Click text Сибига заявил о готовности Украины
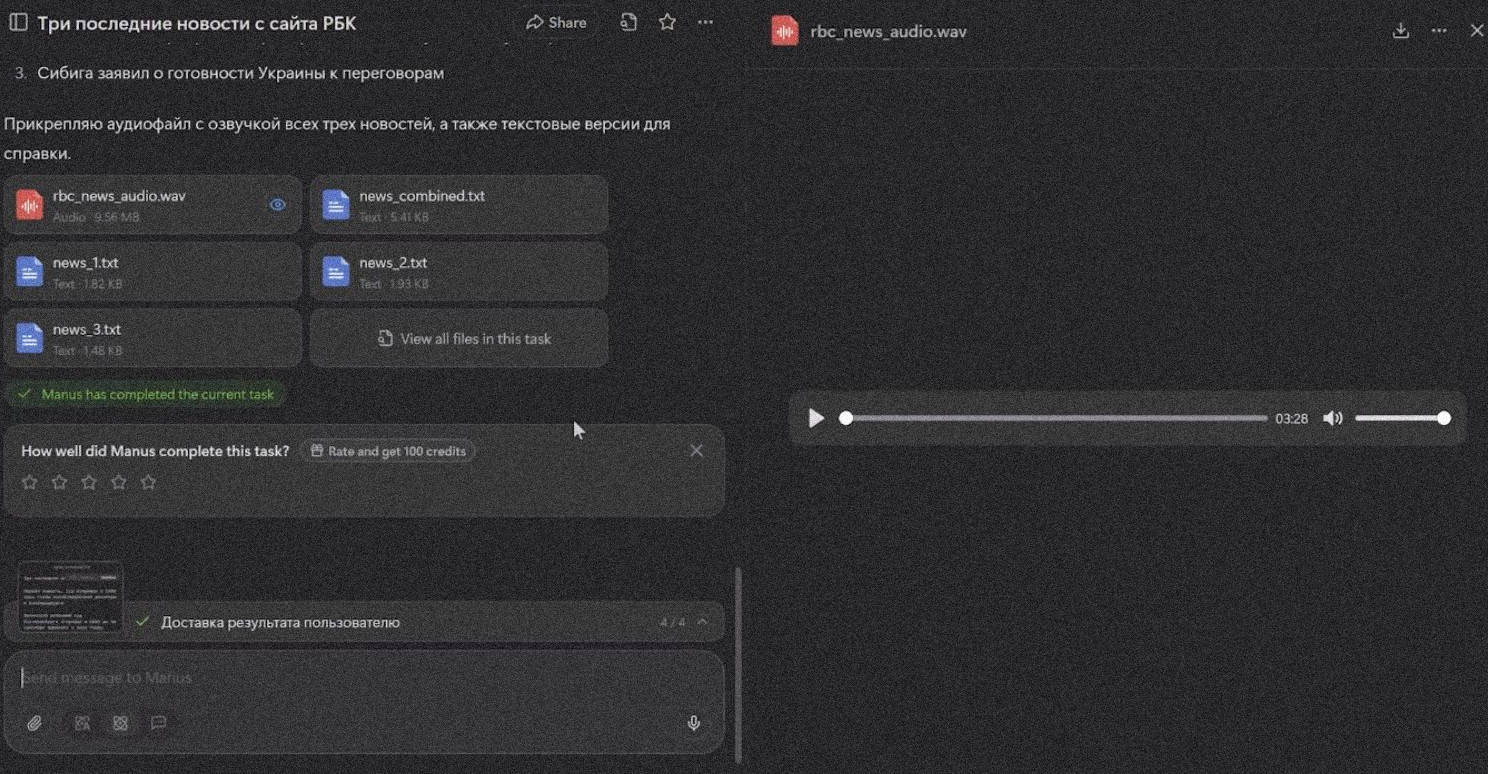Image resolution: width=1488 pixels, height=774 pixels. [241, 73]
